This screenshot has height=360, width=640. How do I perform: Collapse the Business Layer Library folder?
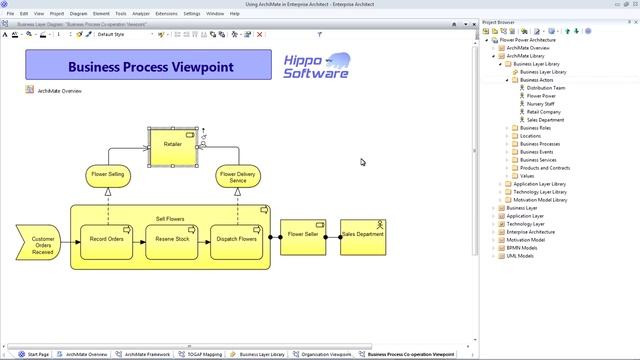pyautogui.click(x=500, y=64)
